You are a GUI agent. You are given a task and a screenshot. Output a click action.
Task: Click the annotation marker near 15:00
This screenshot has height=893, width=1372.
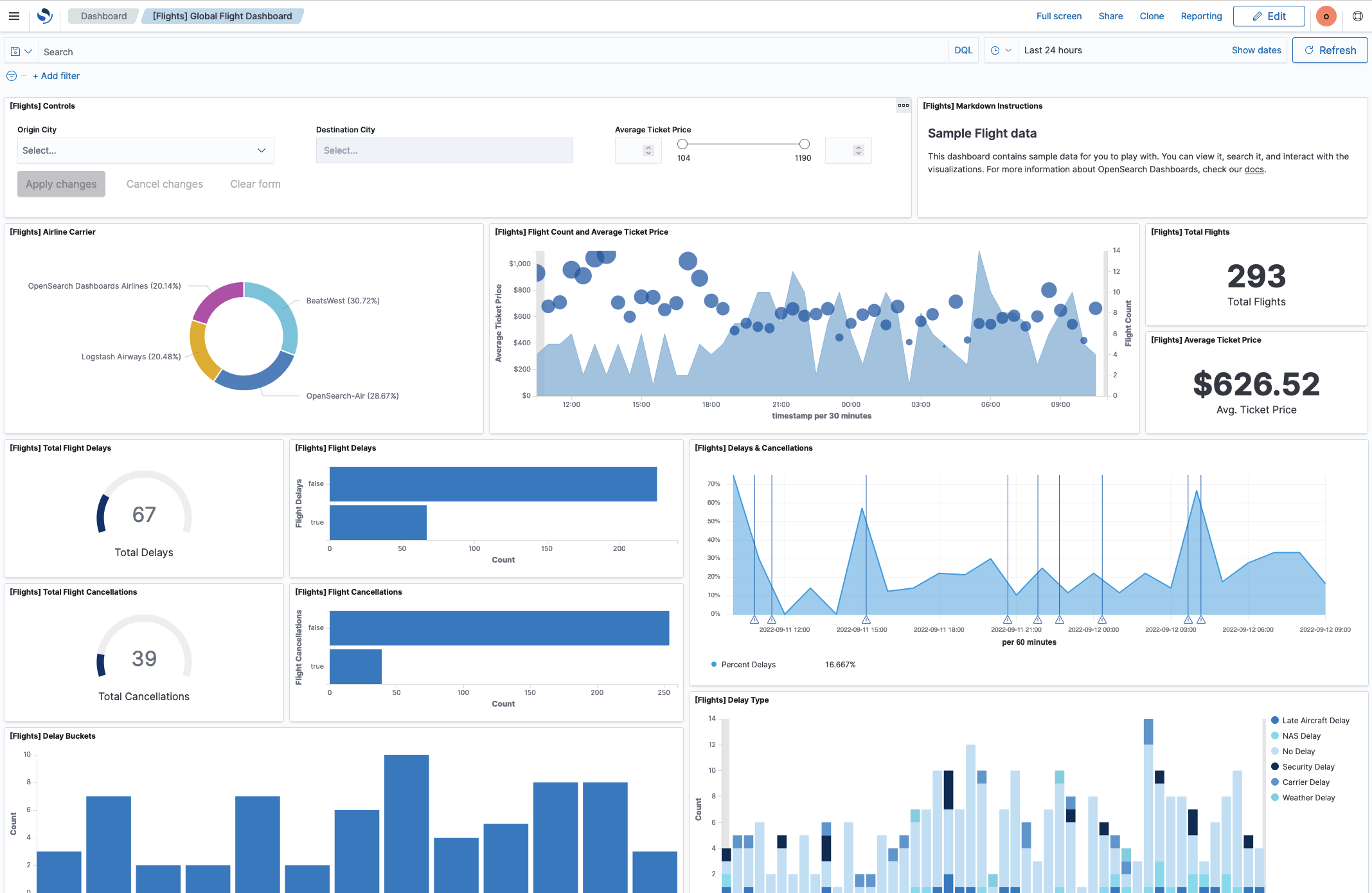tap(866, 620)
